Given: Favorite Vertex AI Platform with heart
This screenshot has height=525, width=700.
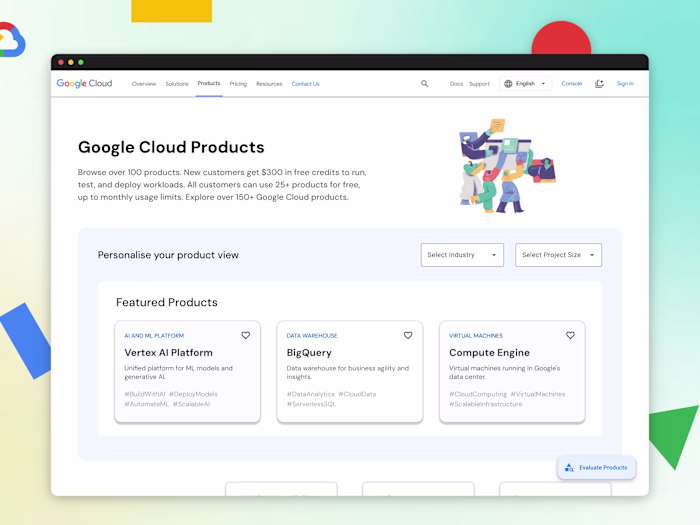Looking at the screenshot, I should pos(246,335).
